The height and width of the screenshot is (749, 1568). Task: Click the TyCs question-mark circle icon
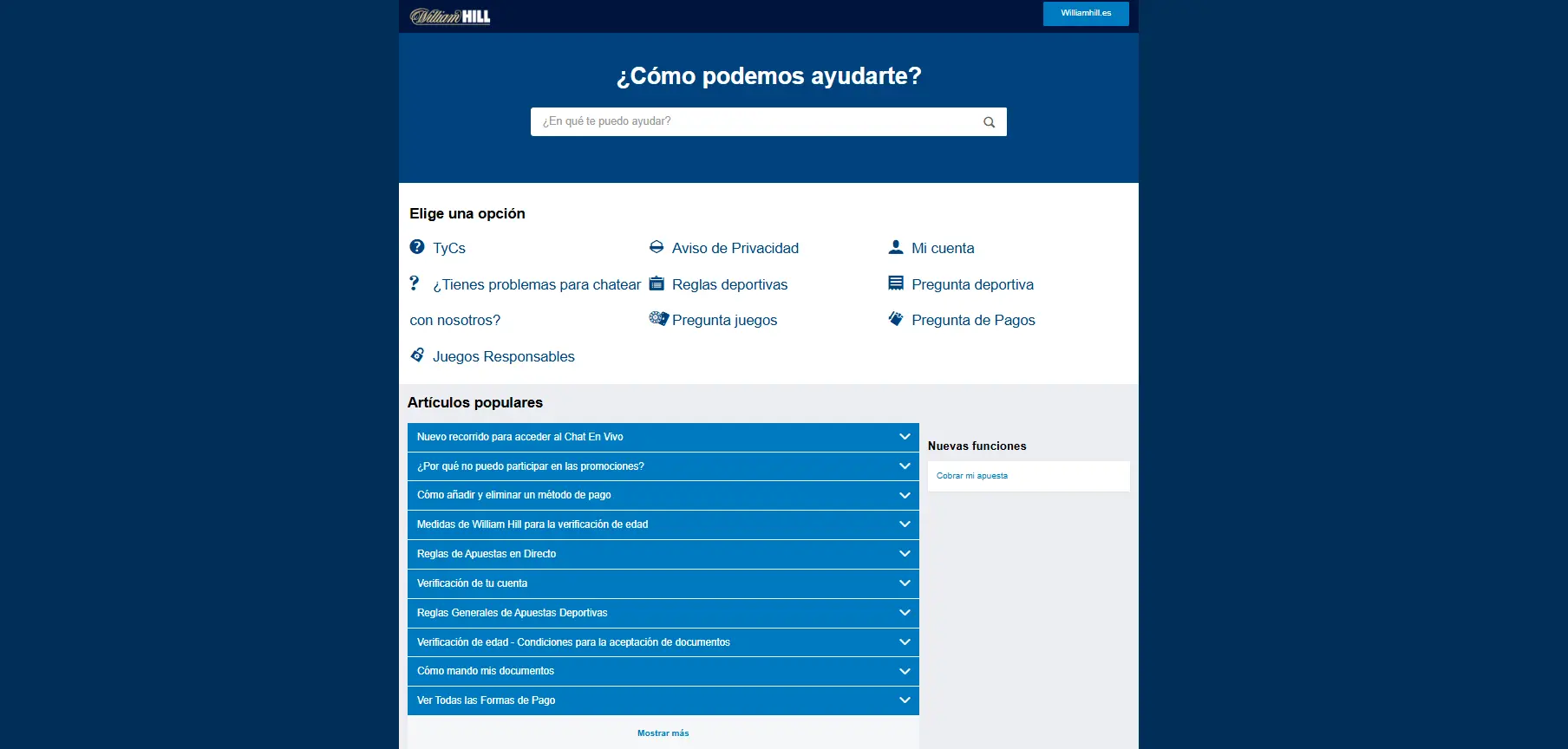[x=417, y=247]
